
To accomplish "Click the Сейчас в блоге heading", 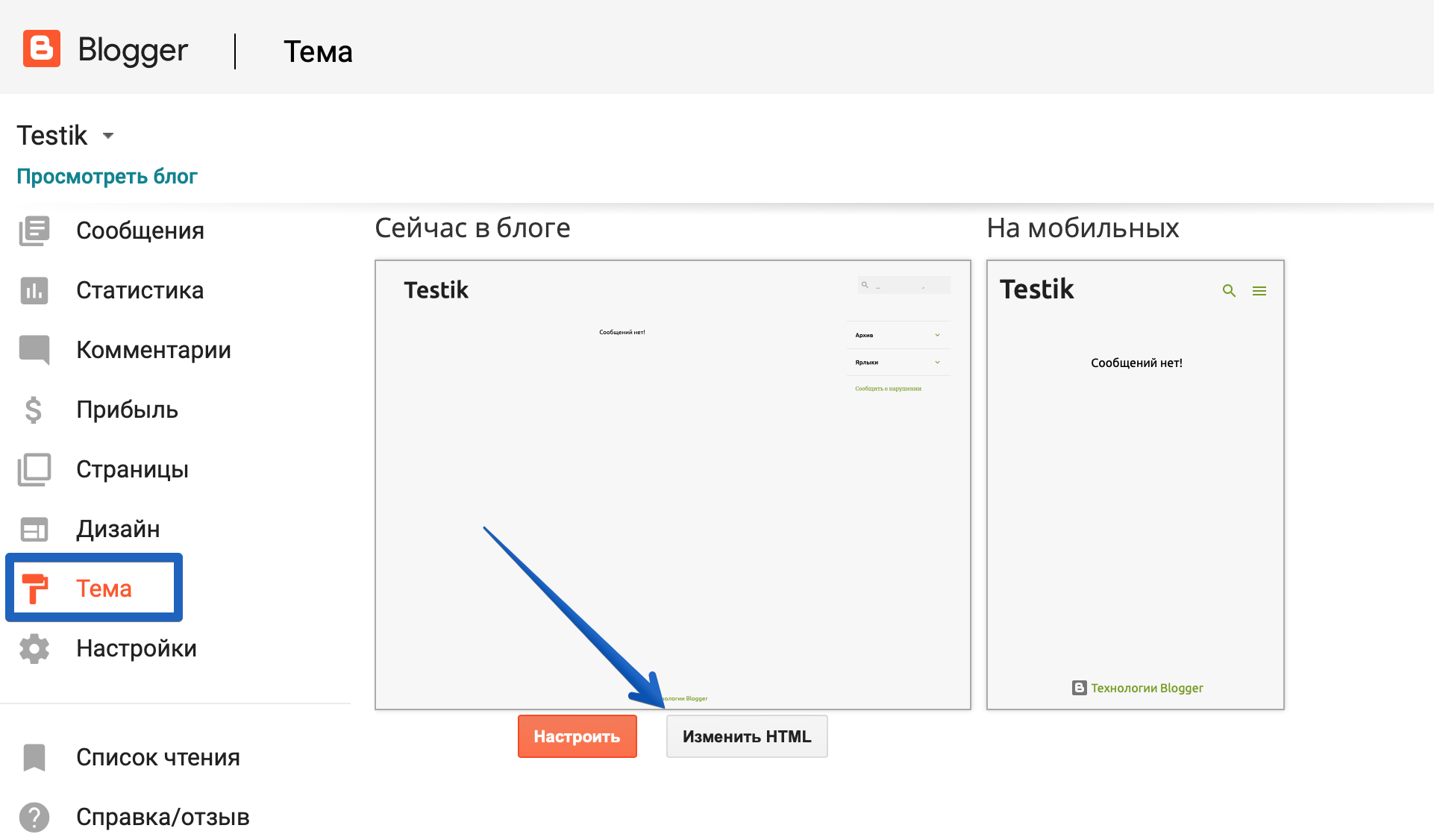I will coord(473,228).
